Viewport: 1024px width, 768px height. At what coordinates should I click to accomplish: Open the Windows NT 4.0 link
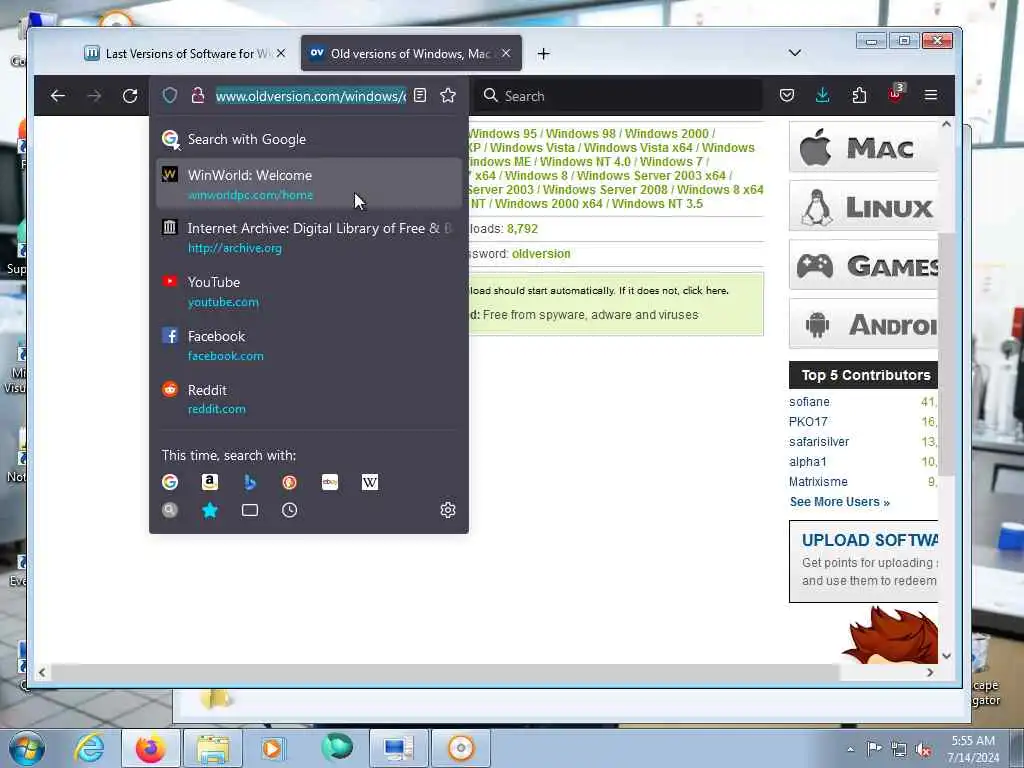pyautogui.click(x=585, y=161)
